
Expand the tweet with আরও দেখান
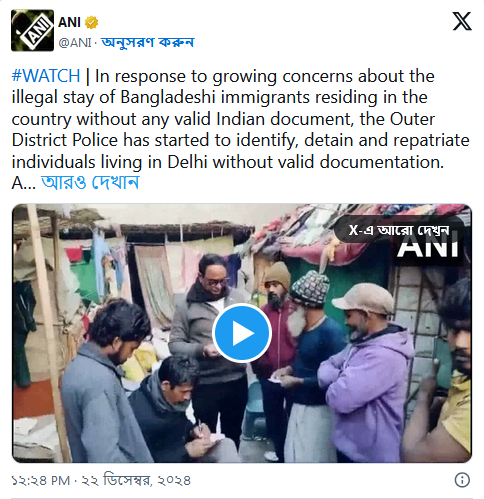click(x=90, y=182)
